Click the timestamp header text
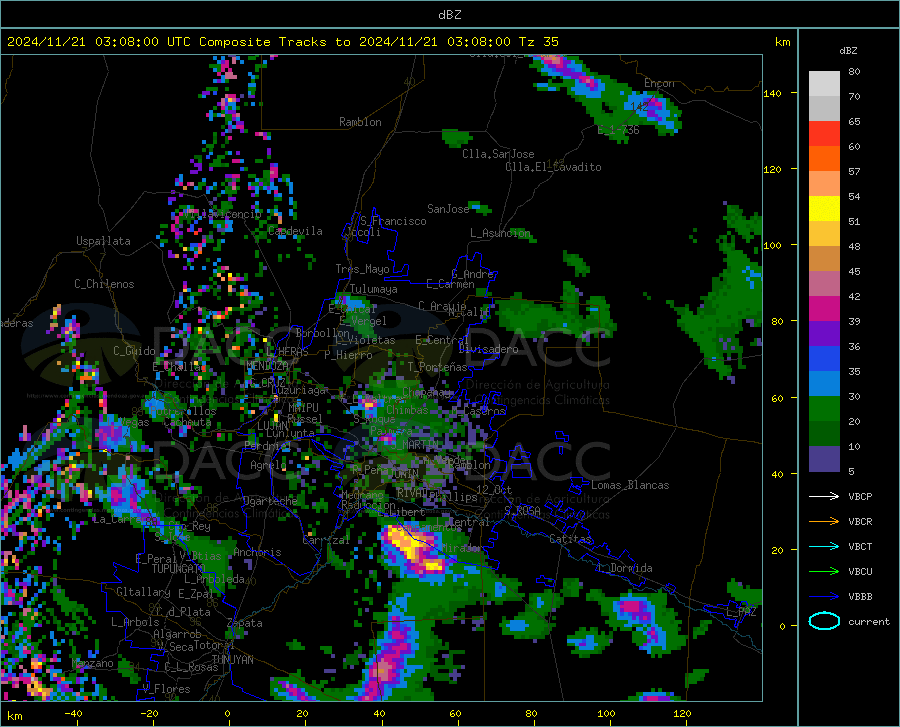This screenshot has height=727, width=900. click(x=282, y=41)
